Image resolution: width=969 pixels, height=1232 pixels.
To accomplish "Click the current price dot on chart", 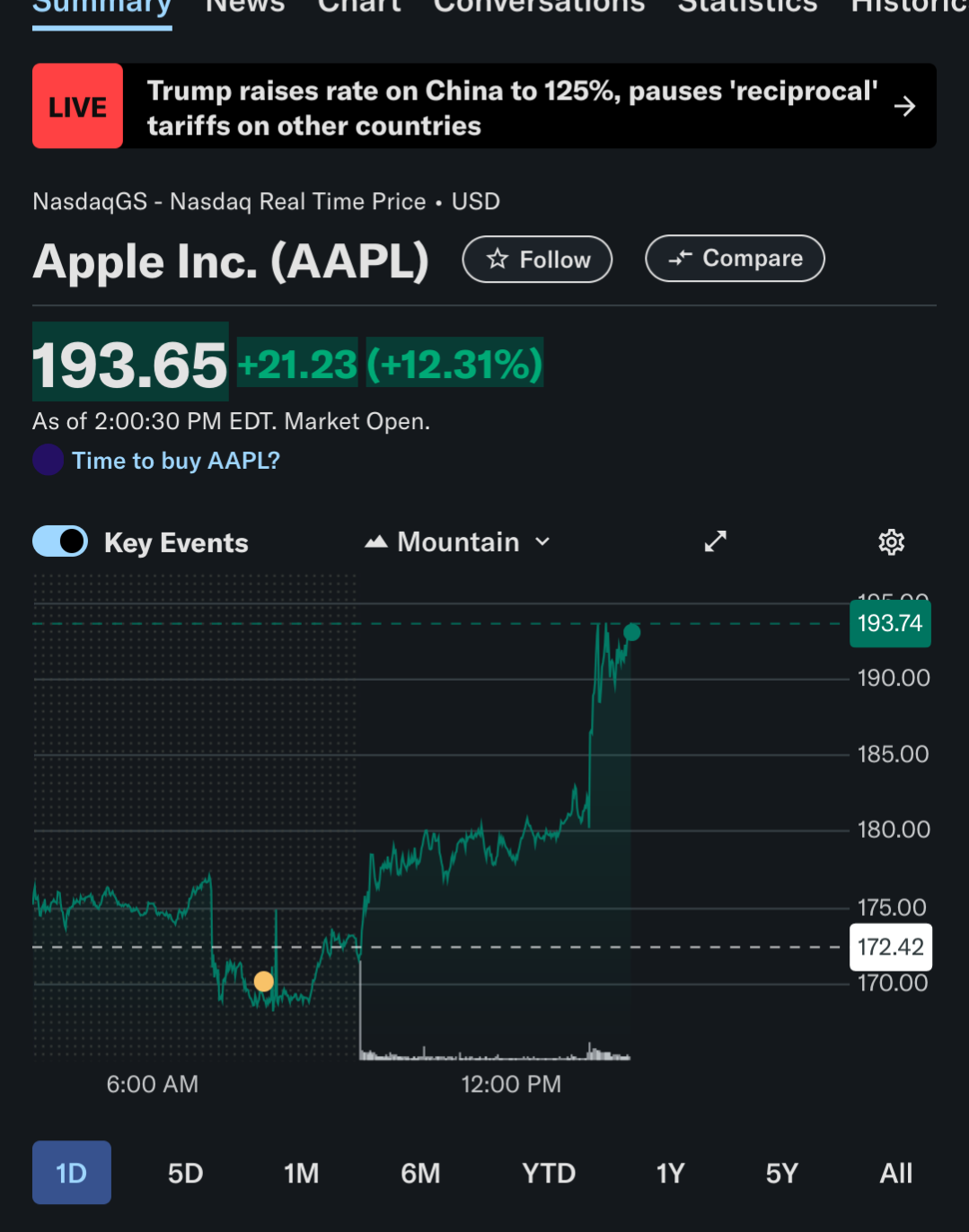I will 632,632.
